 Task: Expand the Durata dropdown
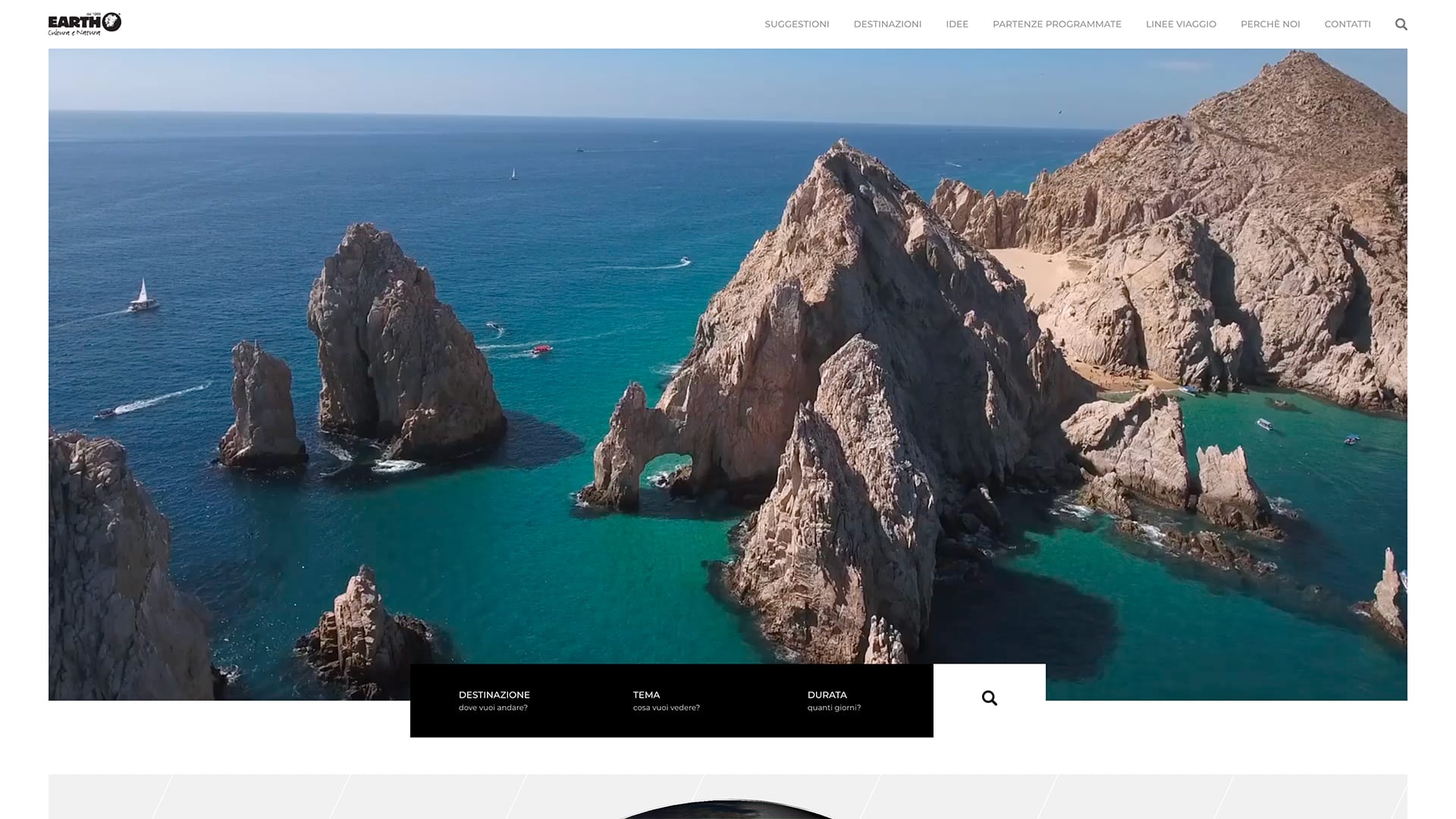click(827, 695)
